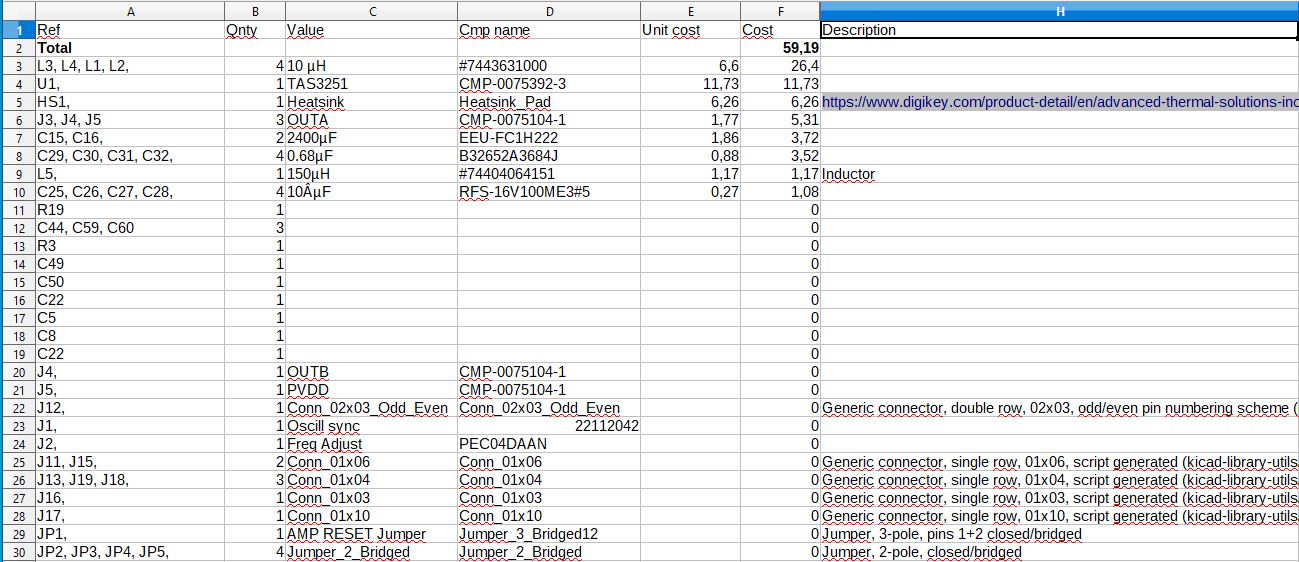Select the '22112042' cell
This screenshot has height=562, width=1299.
point(549,426)
